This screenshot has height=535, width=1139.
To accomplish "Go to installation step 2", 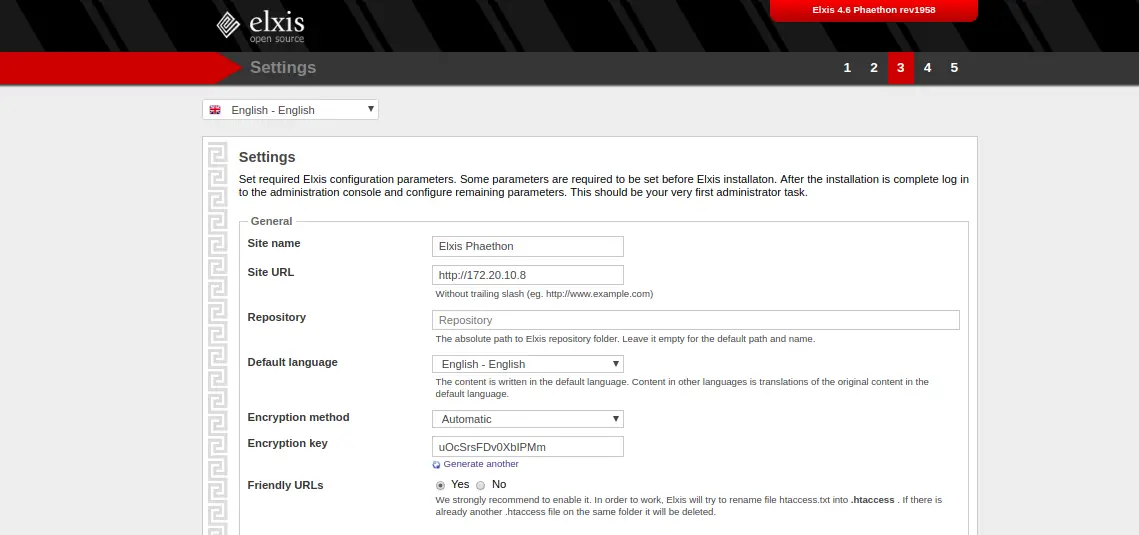I will click(x=874, y=68).
